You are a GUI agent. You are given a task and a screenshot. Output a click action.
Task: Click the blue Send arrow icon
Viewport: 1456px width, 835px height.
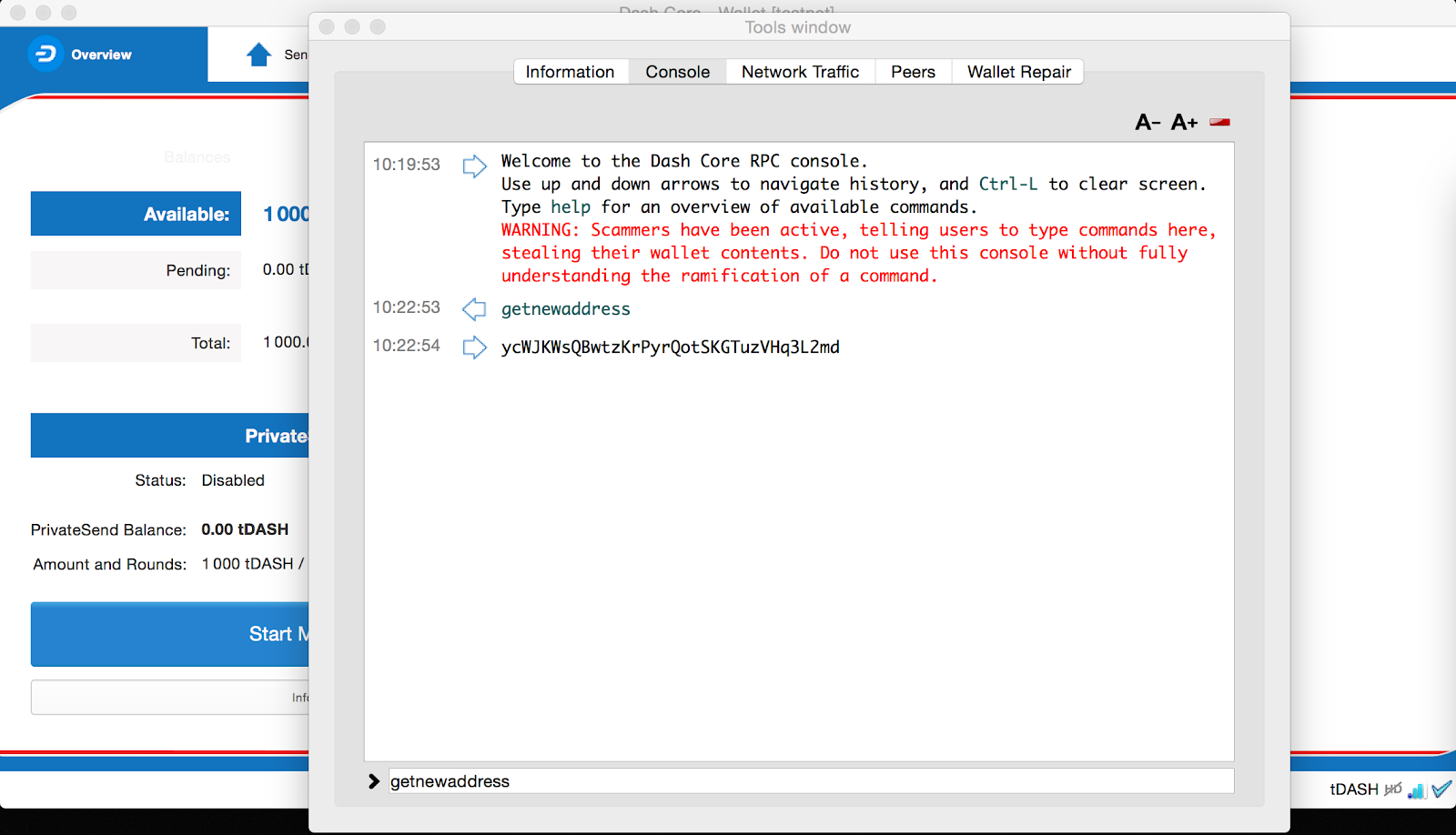[259, 55]
